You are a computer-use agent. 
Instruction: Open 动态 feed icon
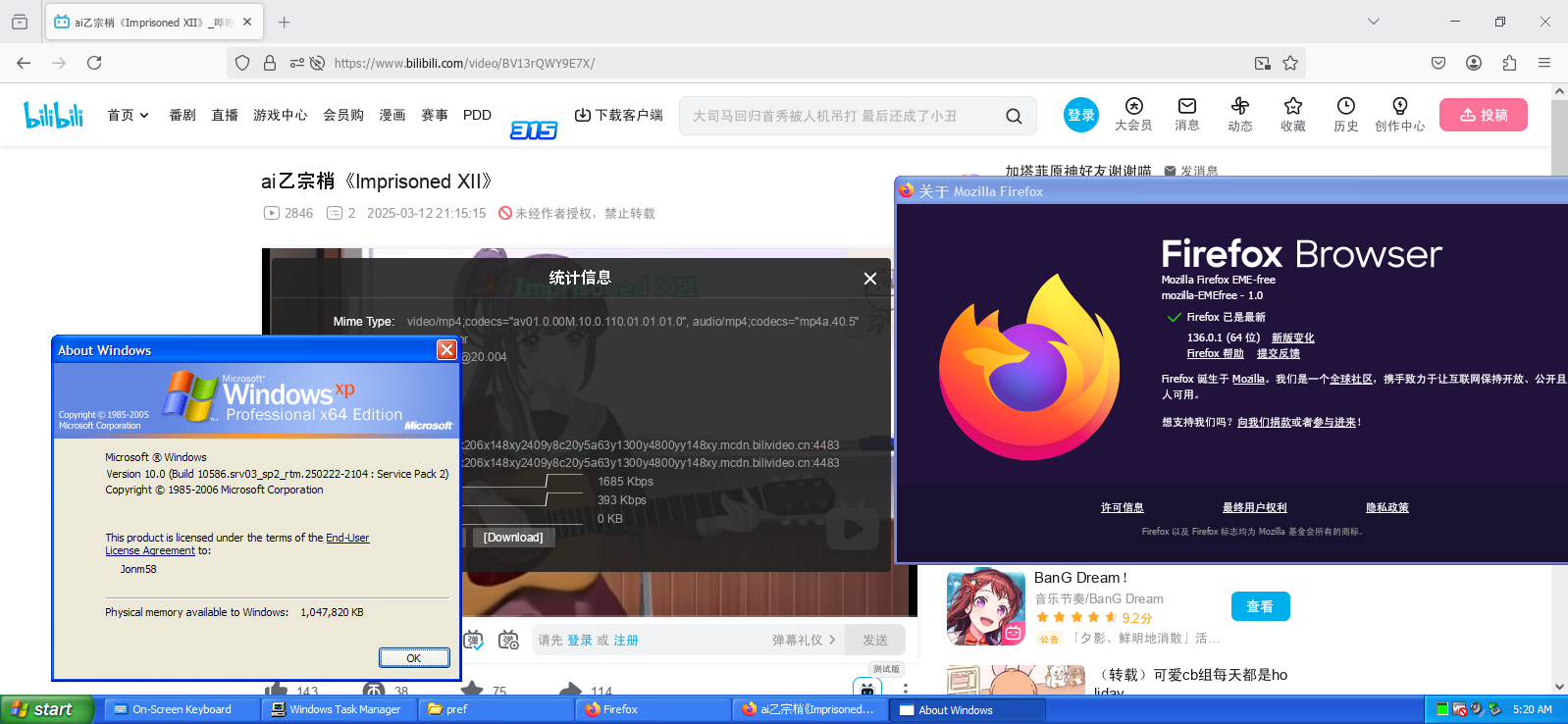[x=1240, y=106]
